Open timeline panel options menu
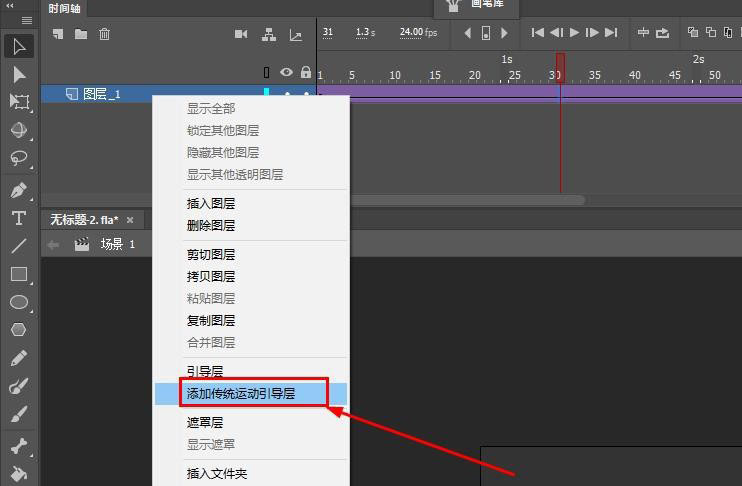 point(27,20)
